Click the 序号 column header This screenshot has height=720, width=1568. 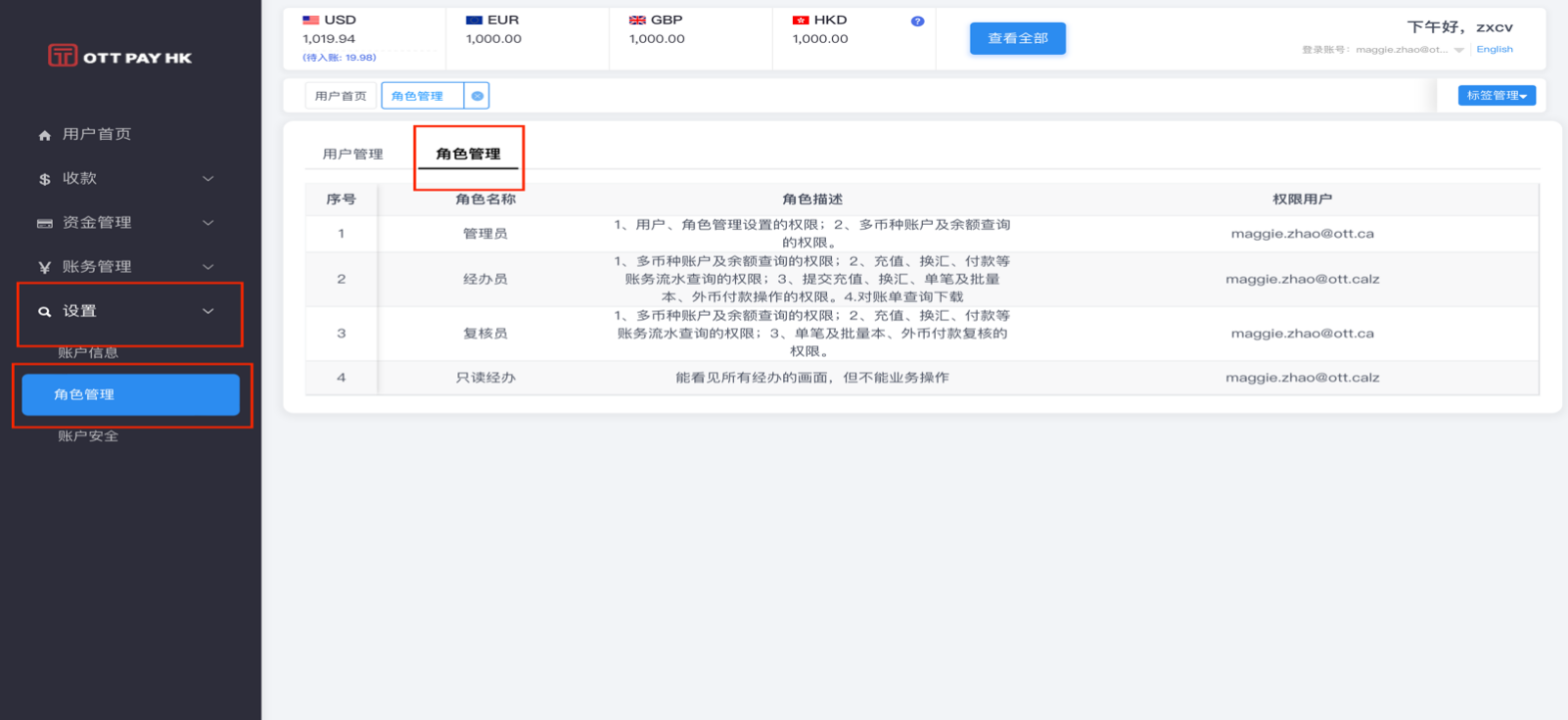pyautogui.click(x=341, y=199)
